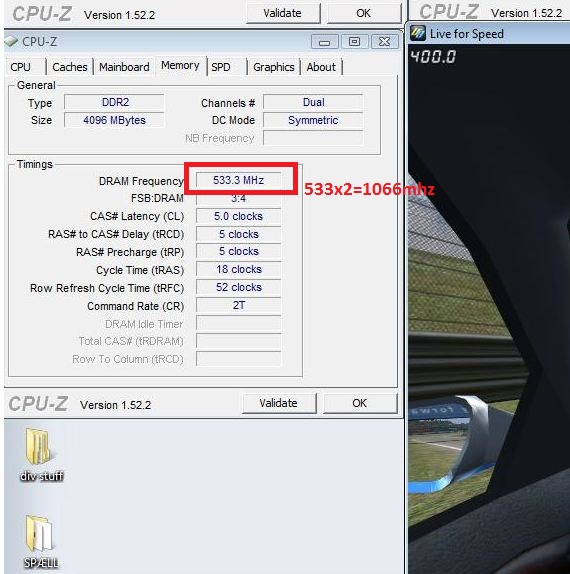Click Validate in the Memory window

279,403
